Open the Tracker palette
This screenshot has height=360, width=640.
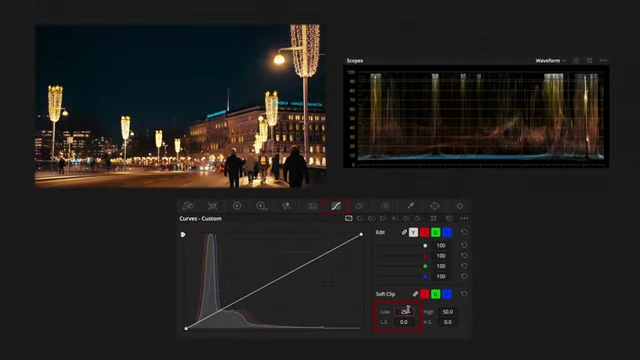pyautogui.click(x=460, y=206)
